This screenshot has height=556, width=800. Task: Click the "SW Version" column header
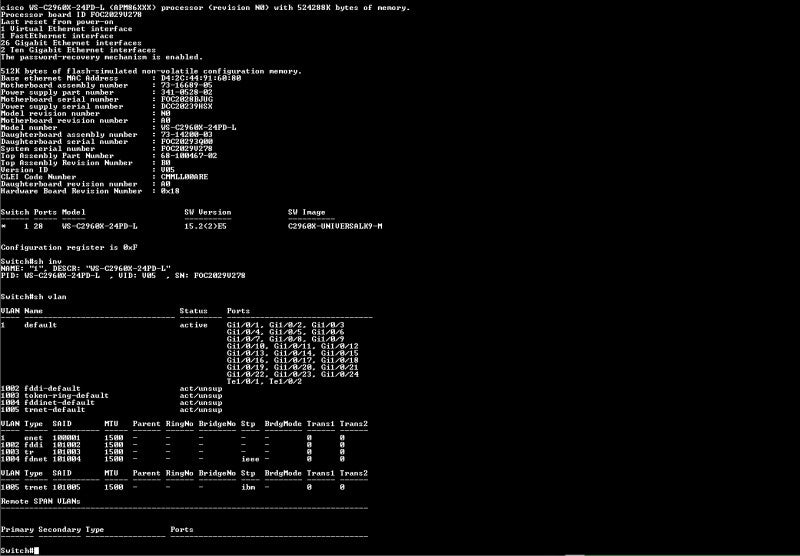tap(208, 212)
